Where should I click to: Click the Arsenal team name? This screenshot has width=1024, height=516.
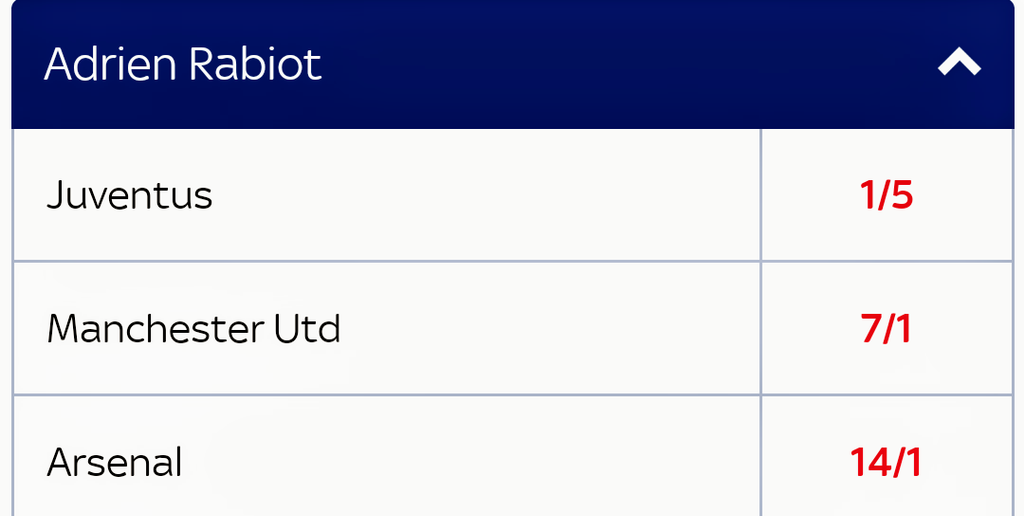[115, 463]
